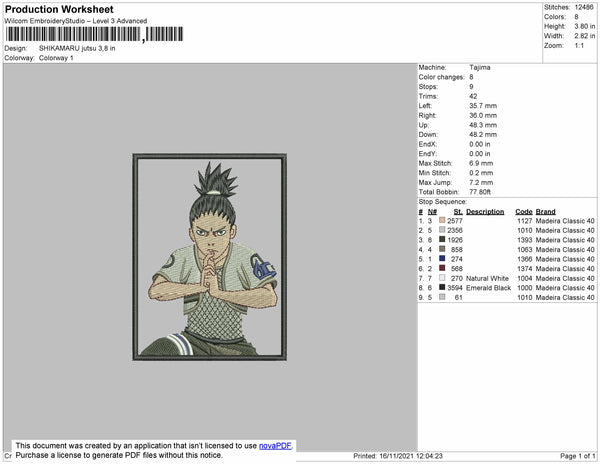Select the Height value 3.80 in
Image resolution: width=600 pixels, height=464 pixels.
(585, 26)
